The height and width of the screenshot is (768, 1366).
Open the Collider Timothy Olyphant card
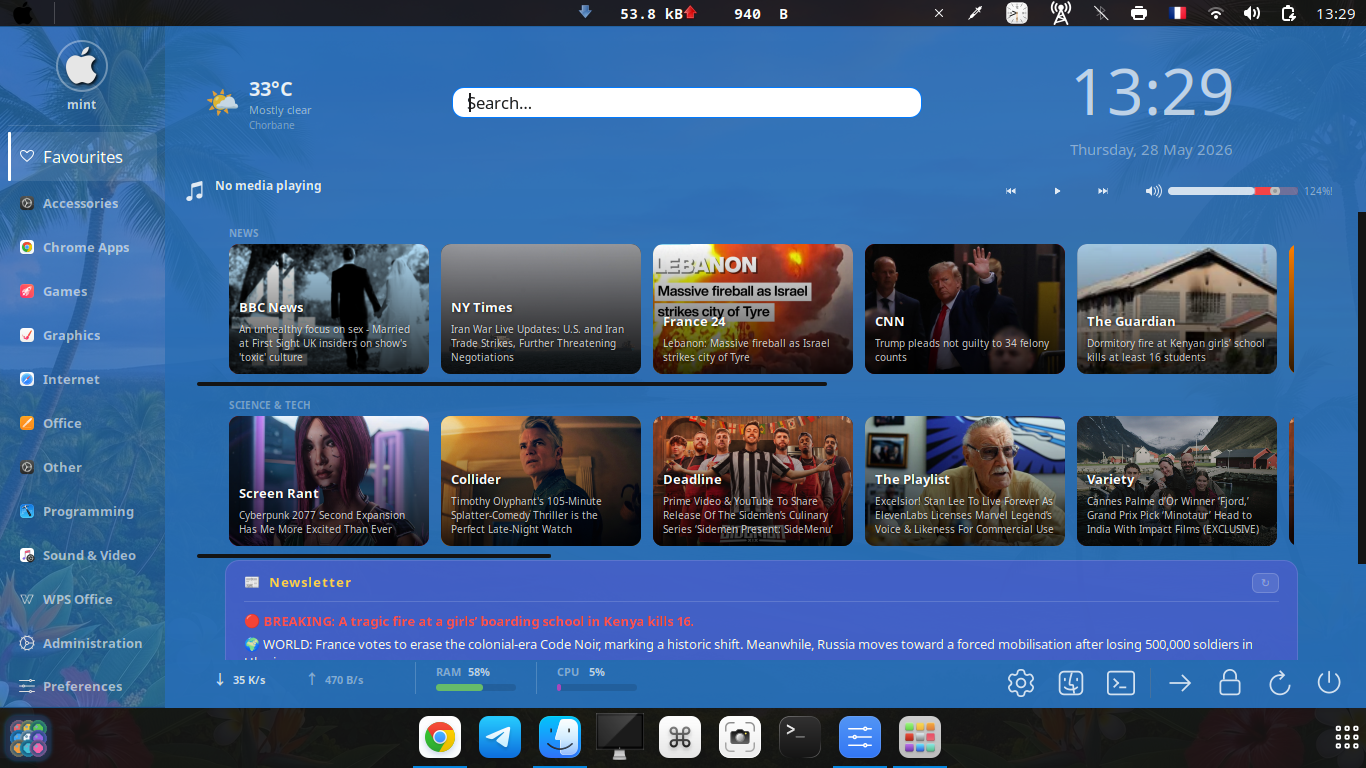tap(541, 481)
